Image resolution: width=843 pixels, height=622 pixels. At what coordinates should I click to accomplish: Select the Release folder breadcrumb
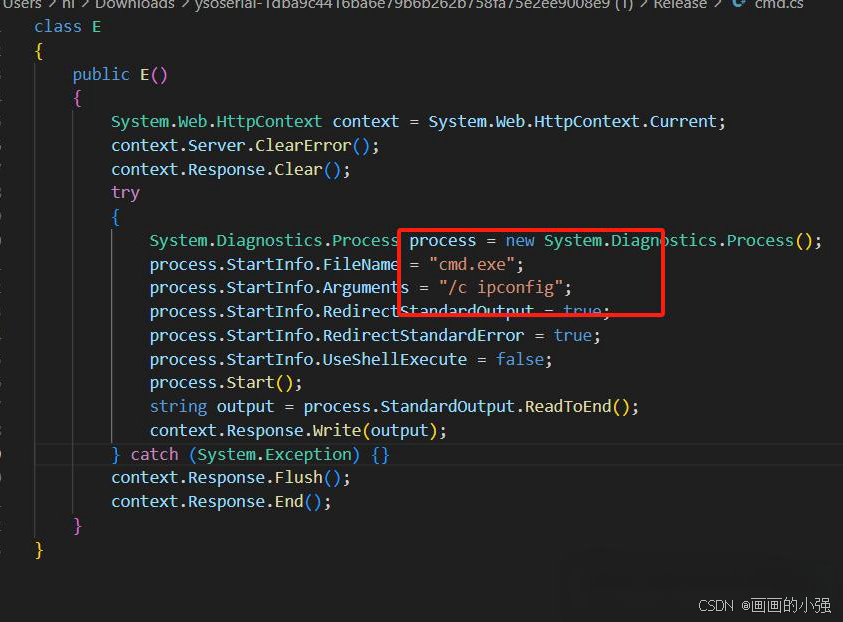coord(680,4)
